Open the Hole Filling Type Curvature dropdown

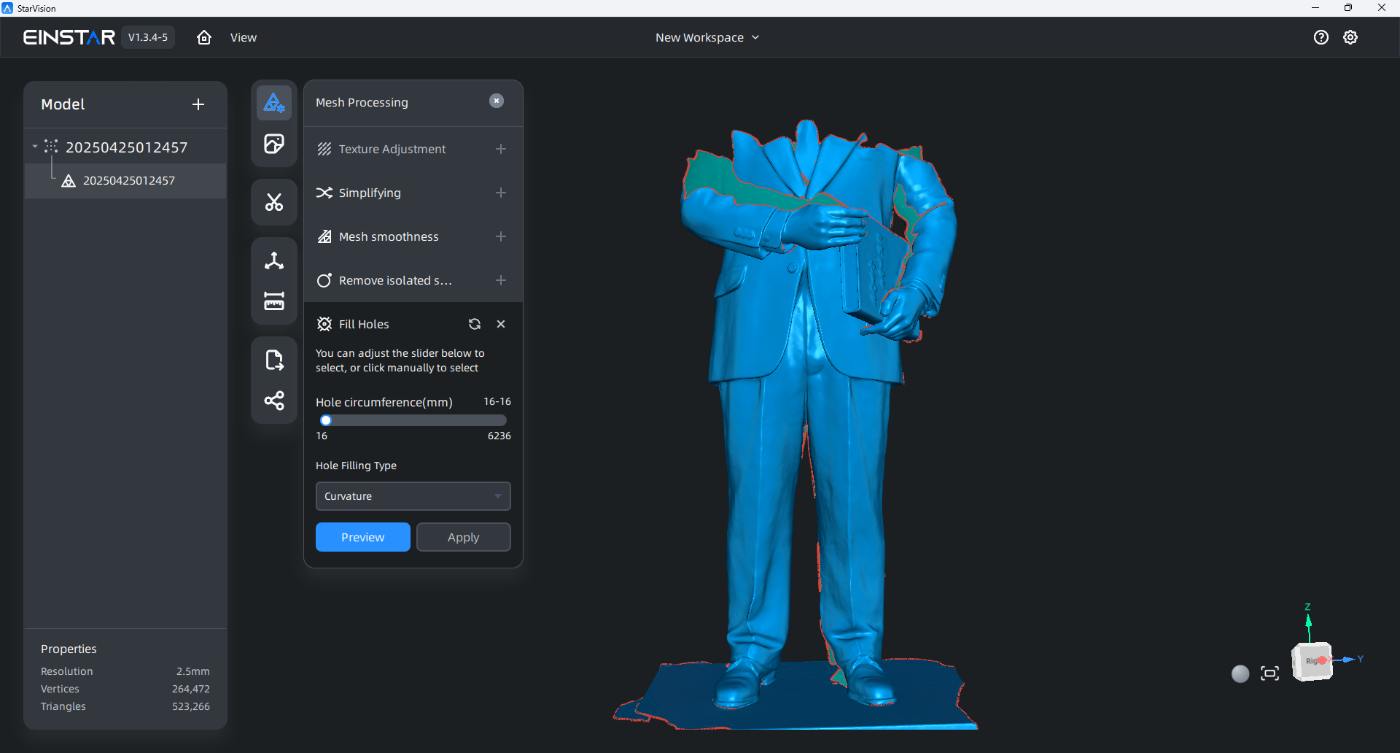413,496
